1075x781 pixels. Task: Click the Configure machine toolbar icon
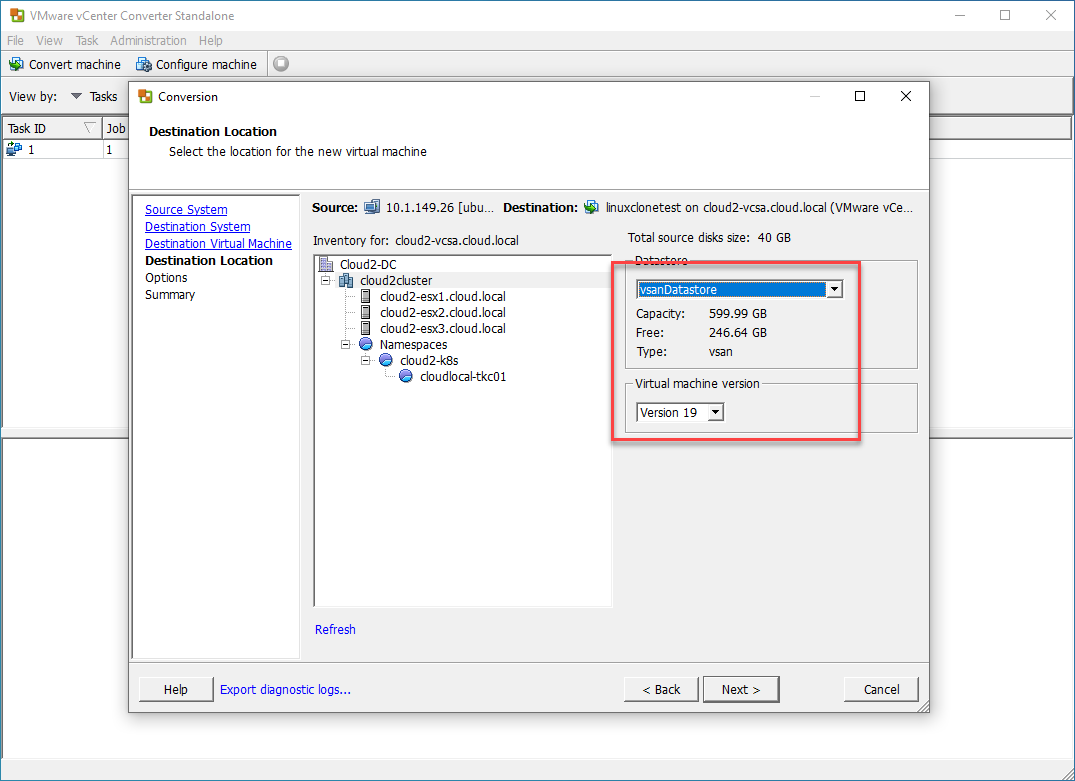pyautogui.click(x=144, y=64)
